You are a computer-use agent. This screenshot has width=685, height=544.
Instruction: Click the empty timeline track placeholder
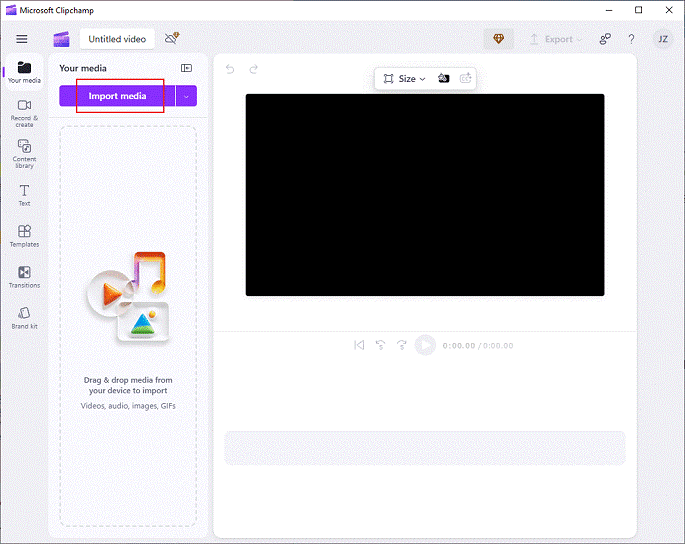pyautogui.click(x=425, y=448)
